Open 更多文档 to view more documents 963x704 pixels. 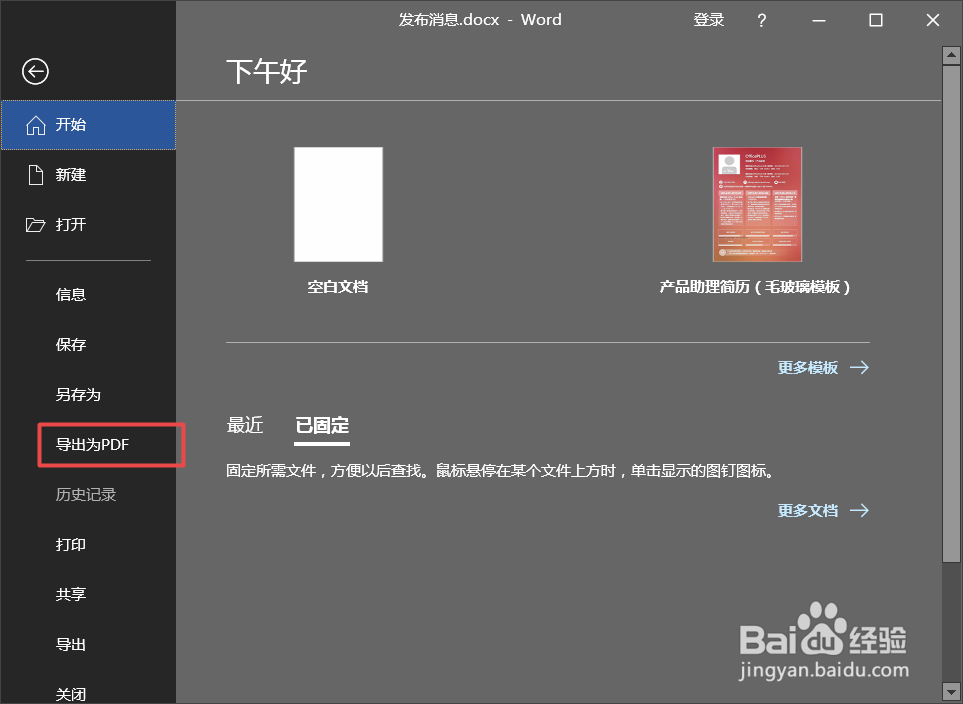point(808,510)
